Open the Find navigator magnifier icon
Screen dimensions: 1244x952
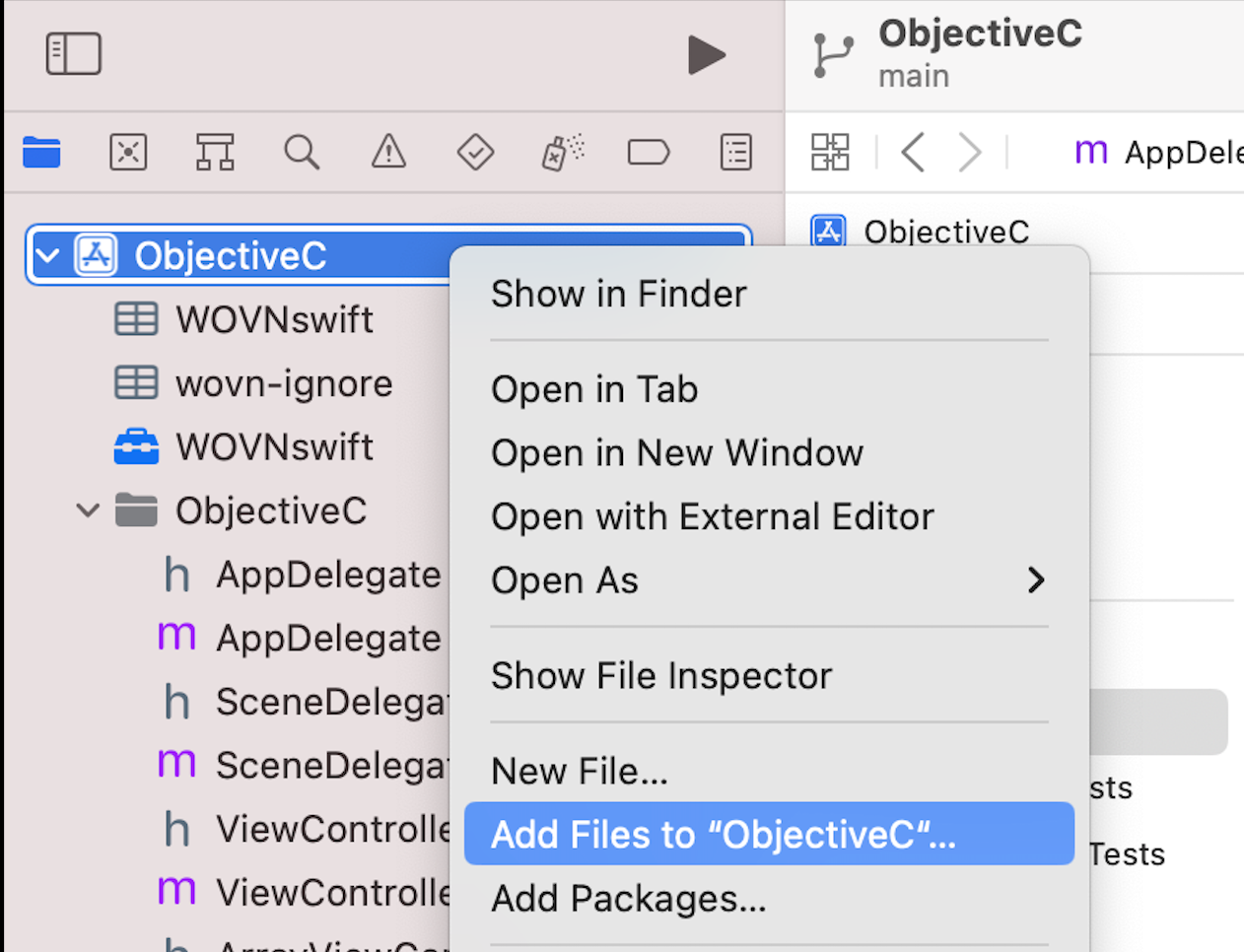tap(302, 153)
